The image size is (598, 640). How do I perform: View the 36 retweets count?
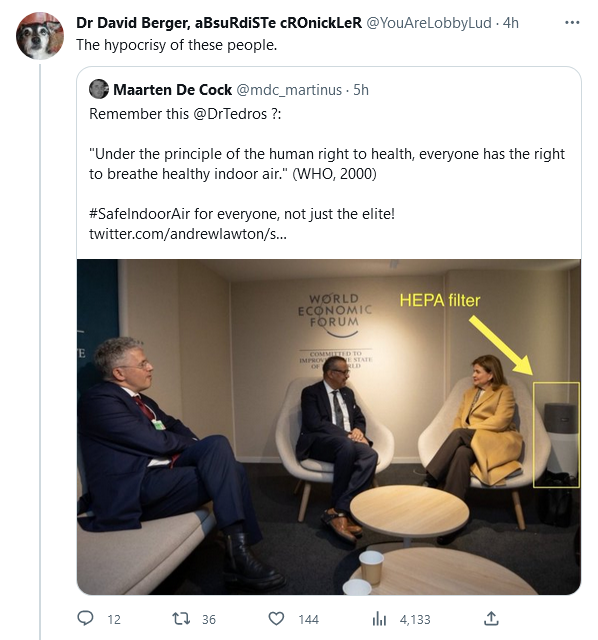[209, 620]
